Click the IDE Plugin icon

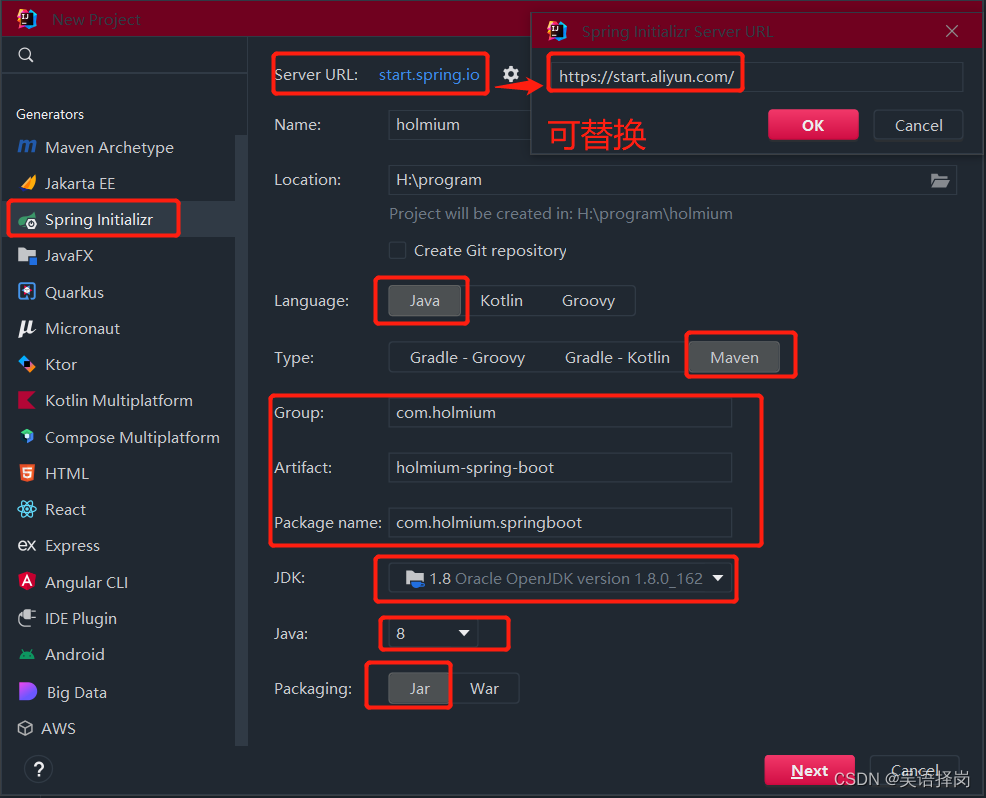[27, 618]
